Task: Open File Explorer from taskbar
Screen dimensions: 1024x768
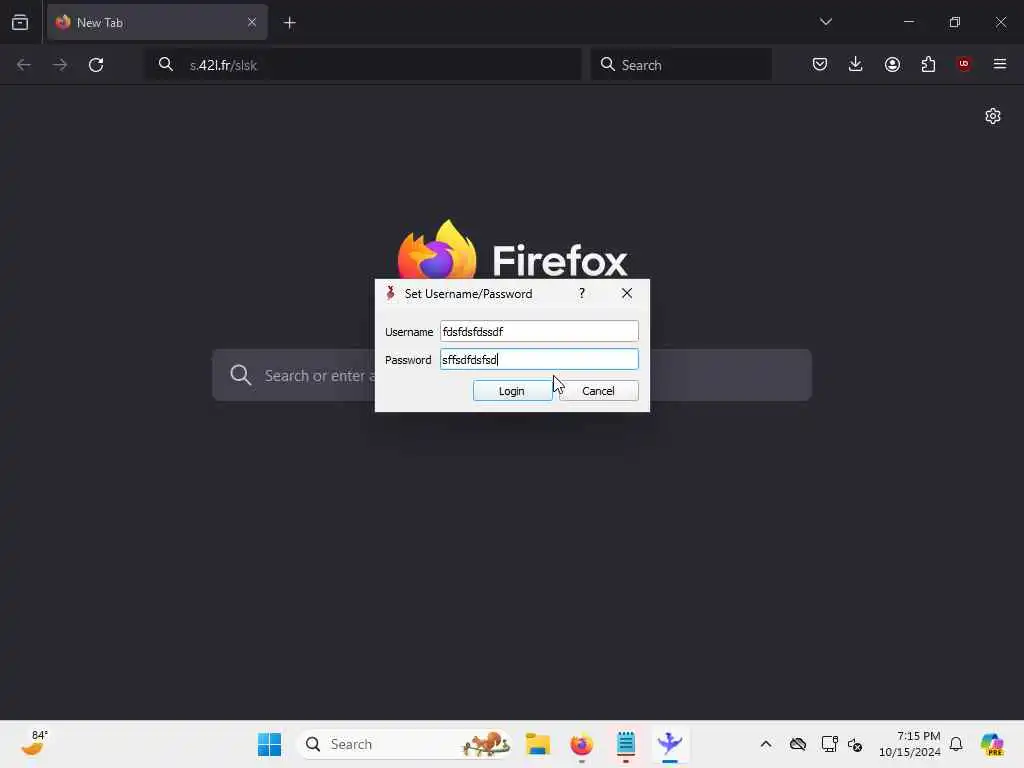Action: pos(538,744)
